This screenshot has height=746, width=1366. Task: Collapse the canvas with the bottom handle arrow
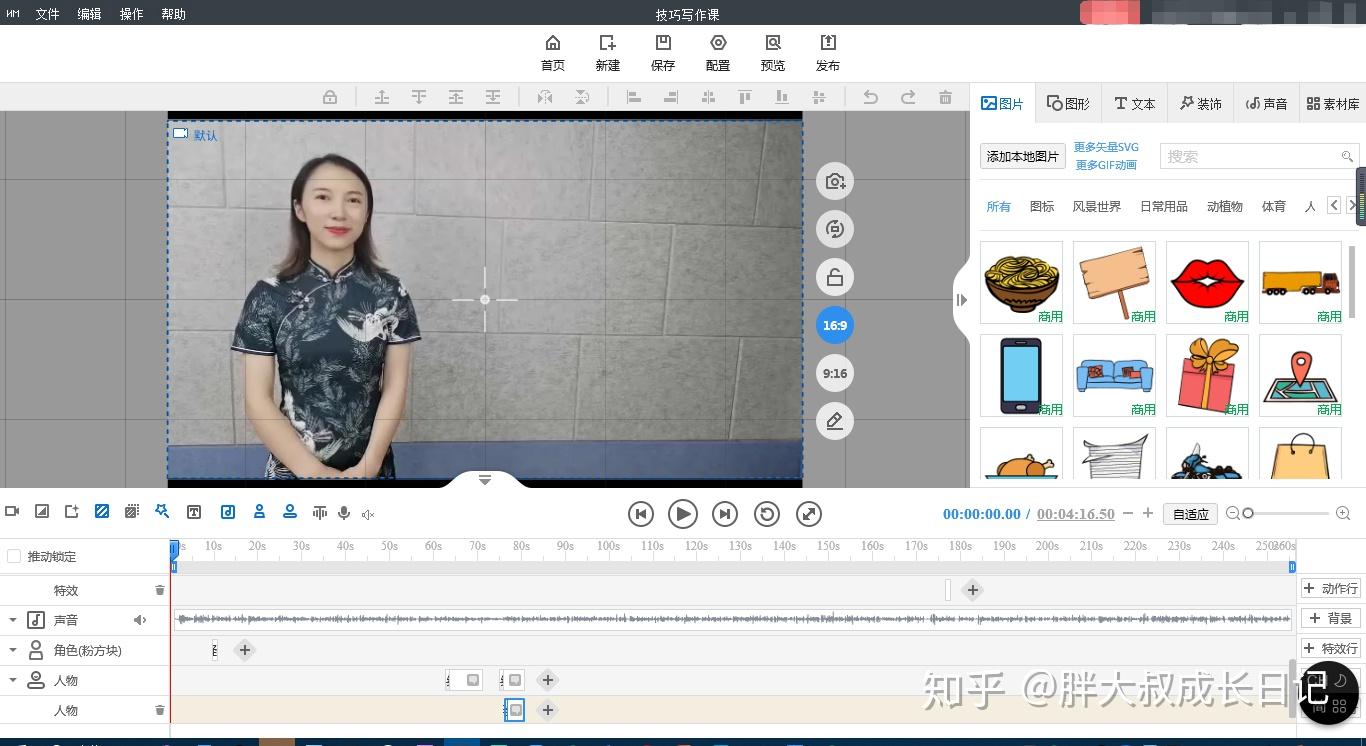click(485, 480)
